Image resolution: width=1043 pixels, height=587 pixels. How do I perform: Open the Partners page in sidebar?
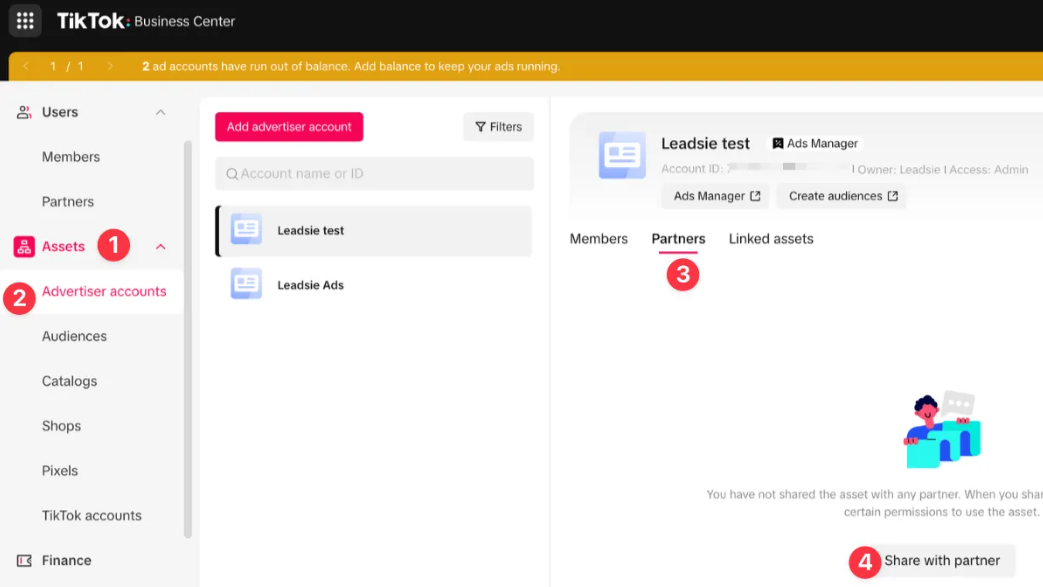pyautogui.click(x=68, y=202)
